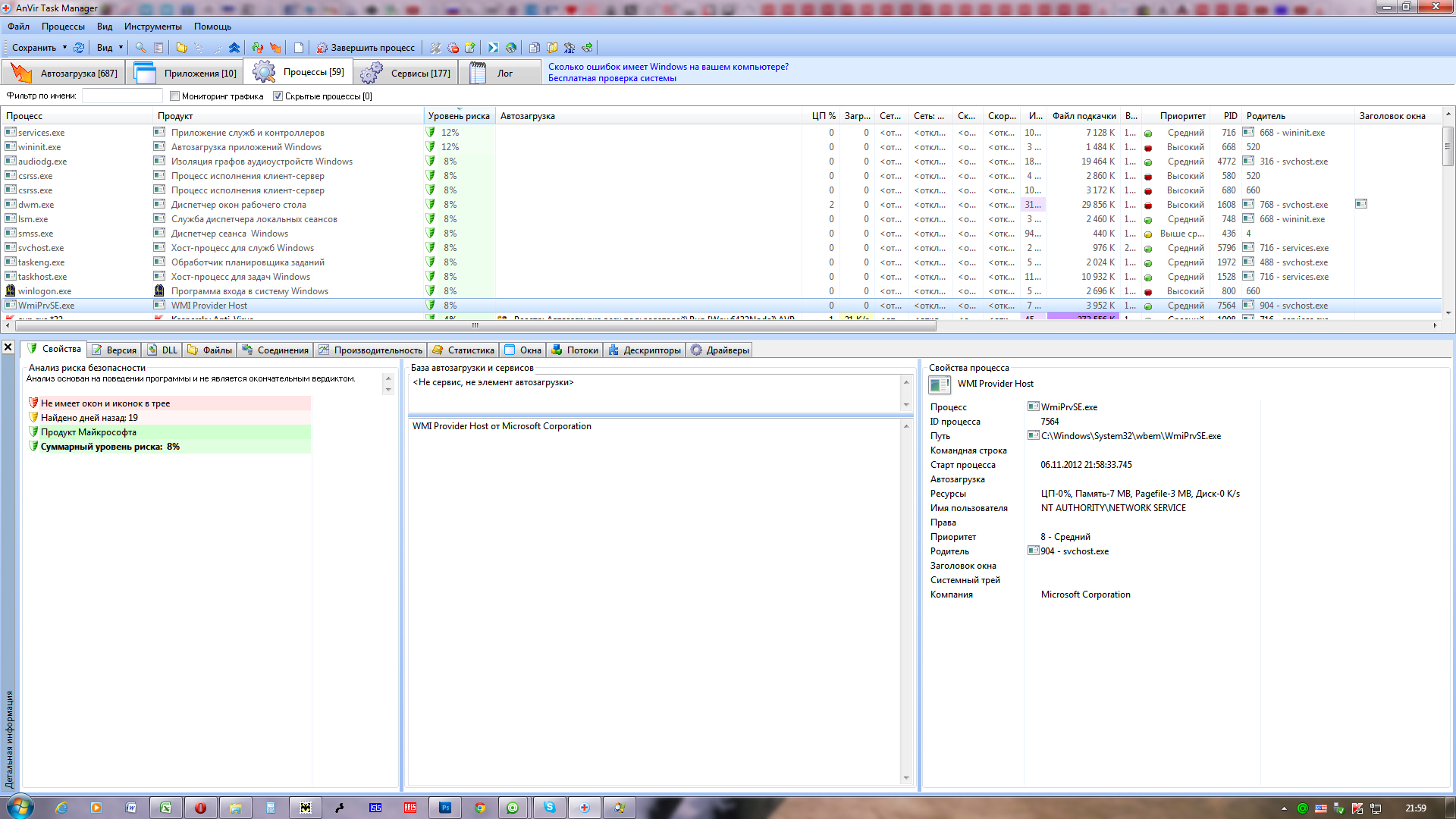Screen dimensions: 1456x819
Task: Open the Файл menu
Action: point(19,27)
